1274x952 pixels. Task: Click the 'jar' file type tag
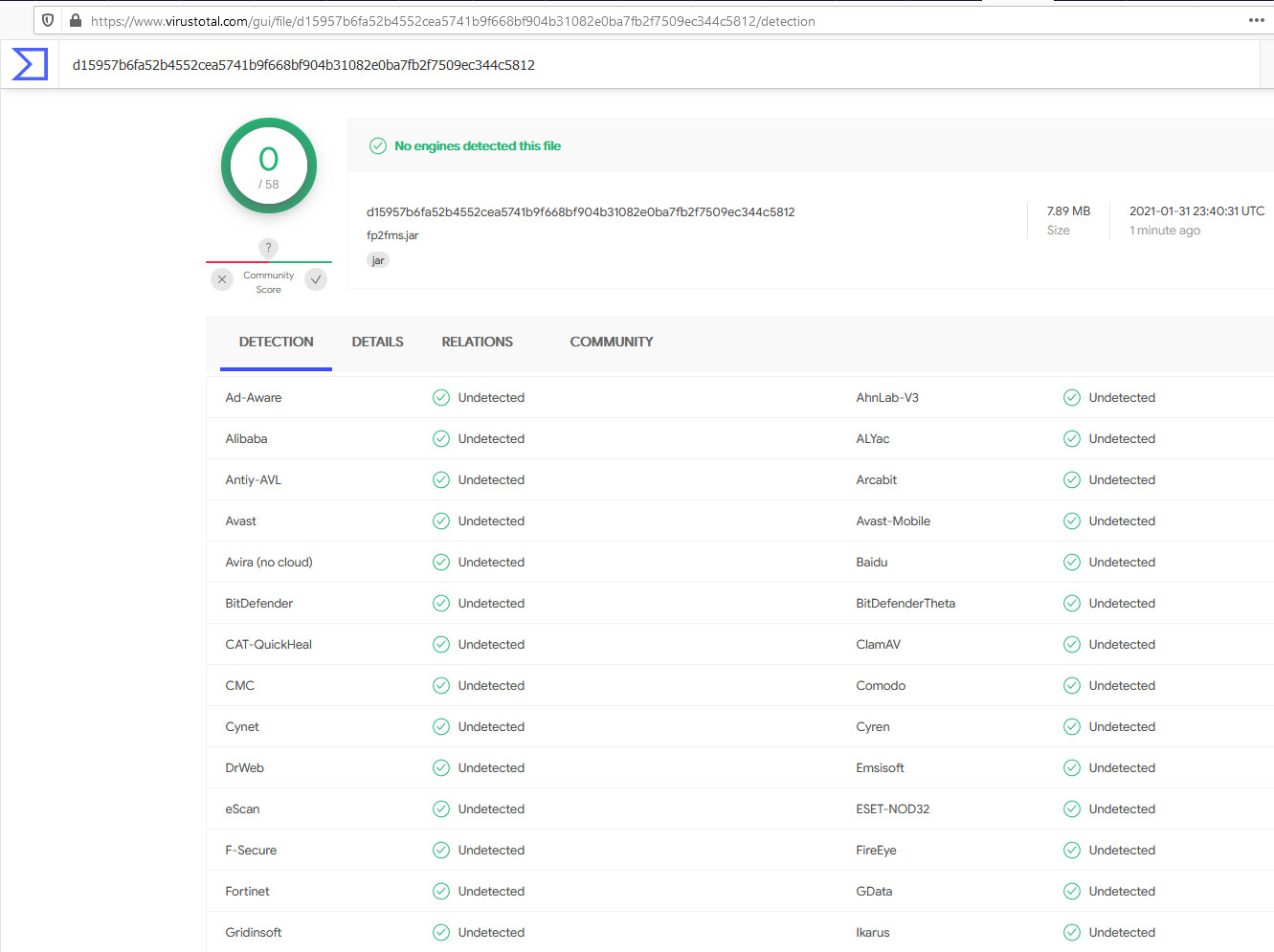coord(378,260)
